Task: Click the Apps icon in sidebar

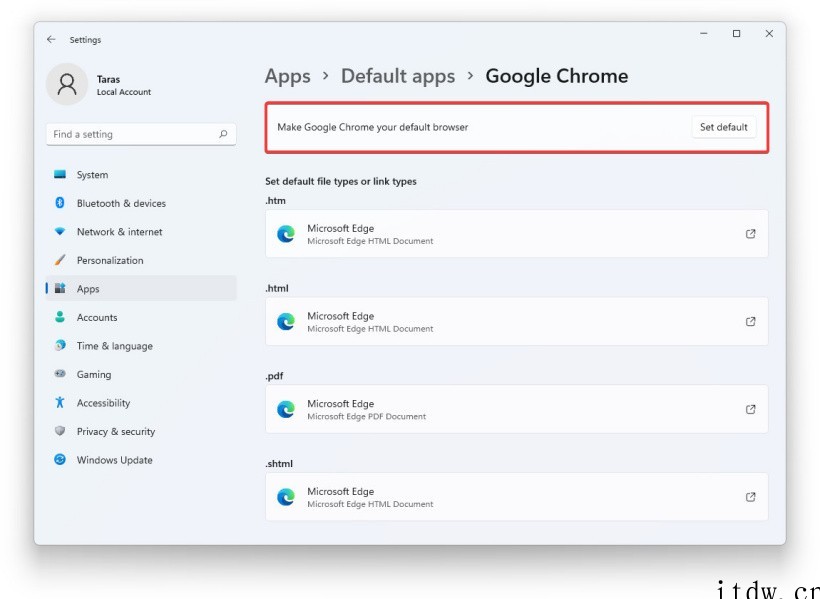Action: (60, 288)
